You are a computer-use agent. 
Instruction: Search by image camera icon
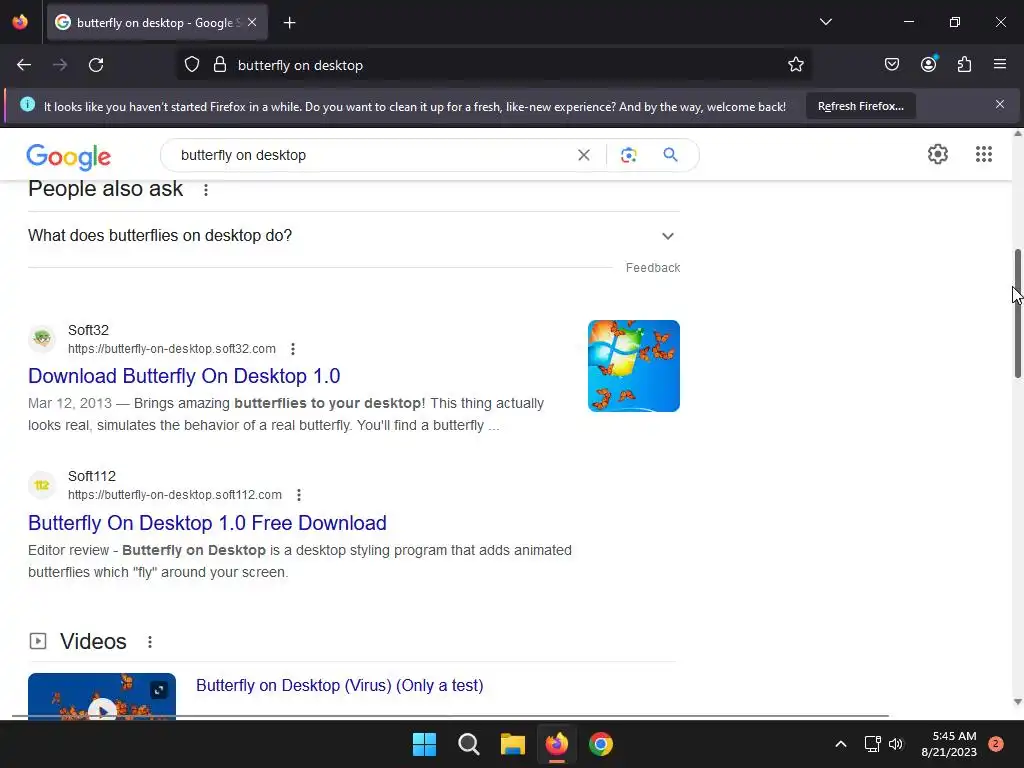628,155
